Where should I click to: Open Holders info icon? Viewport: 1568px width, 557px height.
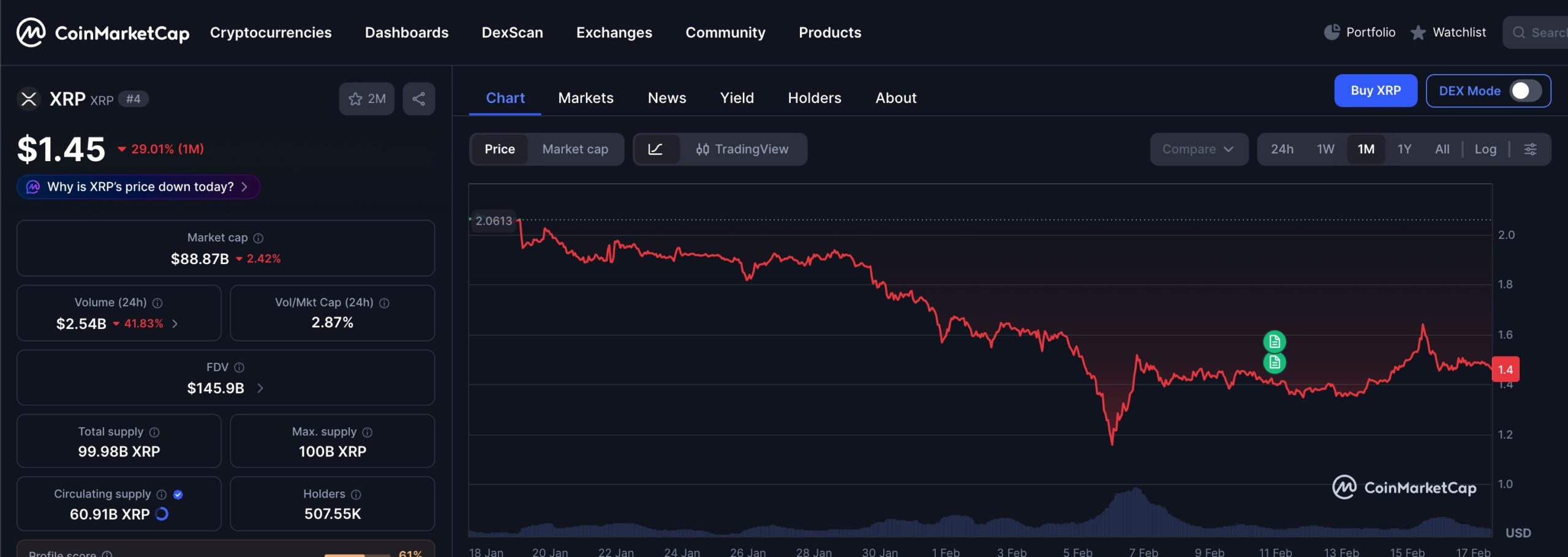356,494
